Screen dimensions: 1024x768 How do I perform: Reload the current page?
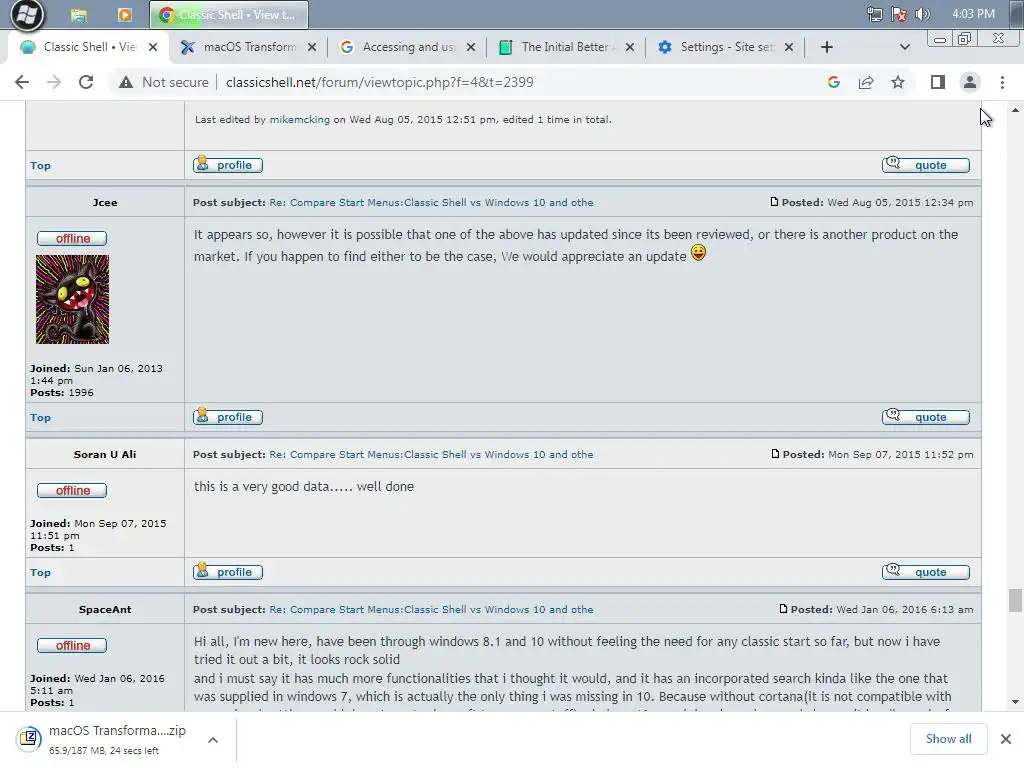86,82
